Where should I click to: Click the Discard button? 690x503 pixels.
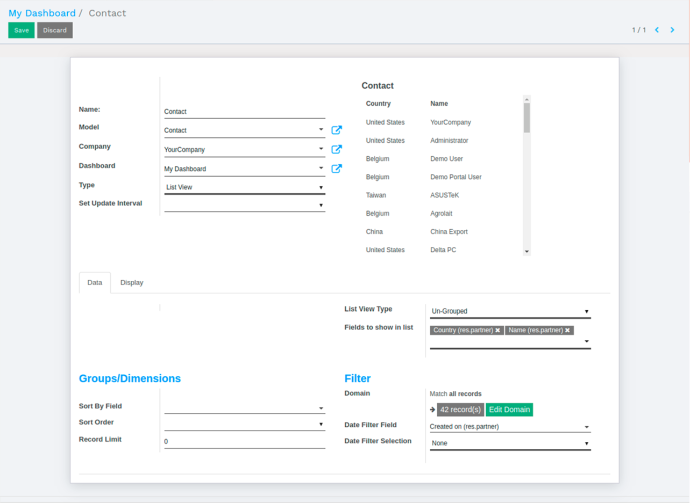[x=55, y=30]
